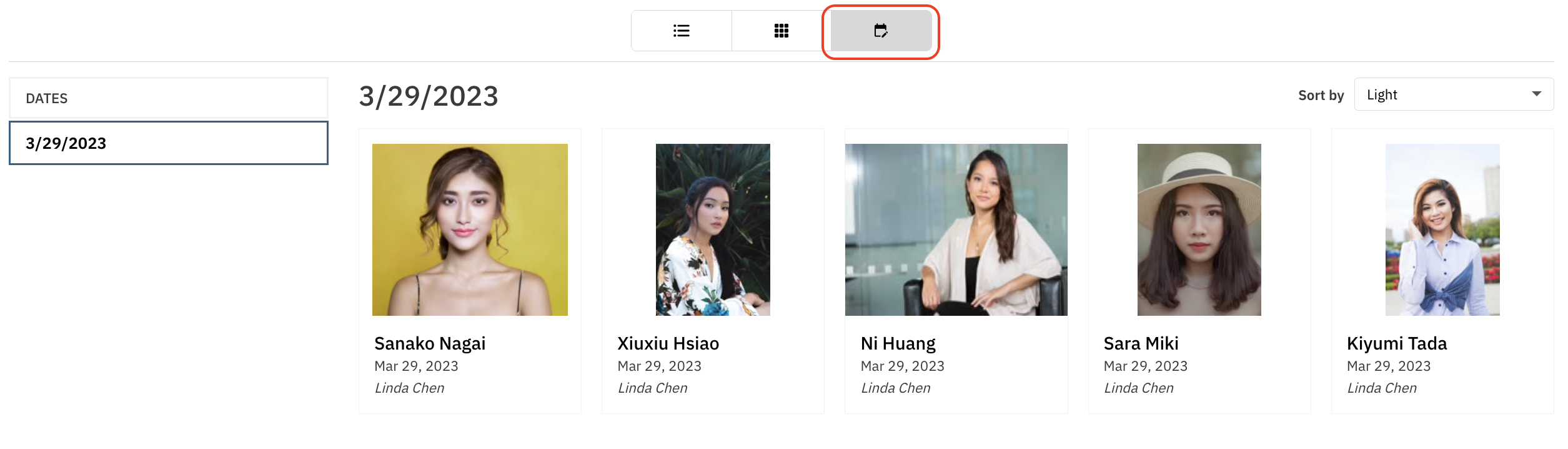The width and height of the screenshot is (1568, 449).
Task: Click the 3/29/2023 section heading
Action: point(429,96)
